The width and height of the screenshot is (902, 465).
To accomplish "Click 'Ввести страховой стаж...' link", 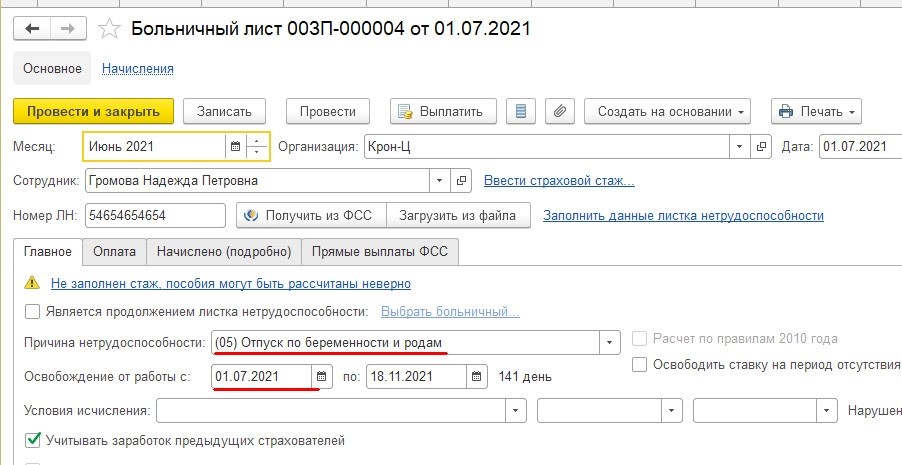I will (559, 181).
